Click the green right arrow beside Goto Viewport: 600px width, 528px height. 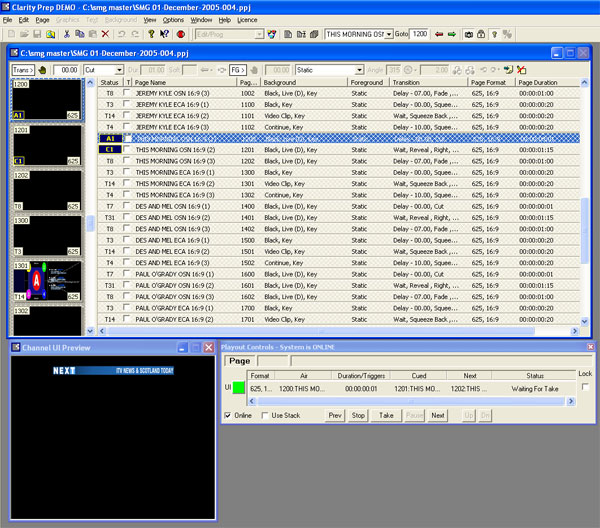coord(452,34)
